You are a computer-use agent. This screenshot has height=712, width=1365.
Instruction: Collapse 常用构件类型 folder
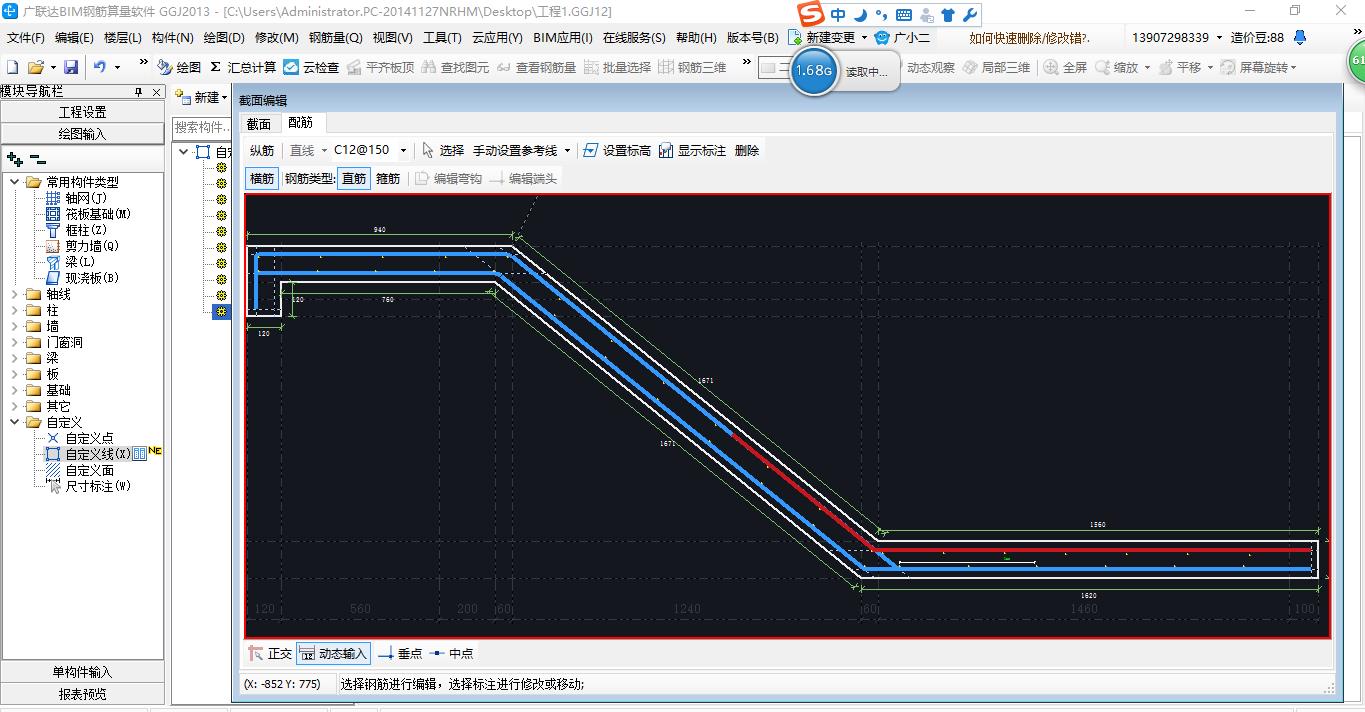click(15, 182)
